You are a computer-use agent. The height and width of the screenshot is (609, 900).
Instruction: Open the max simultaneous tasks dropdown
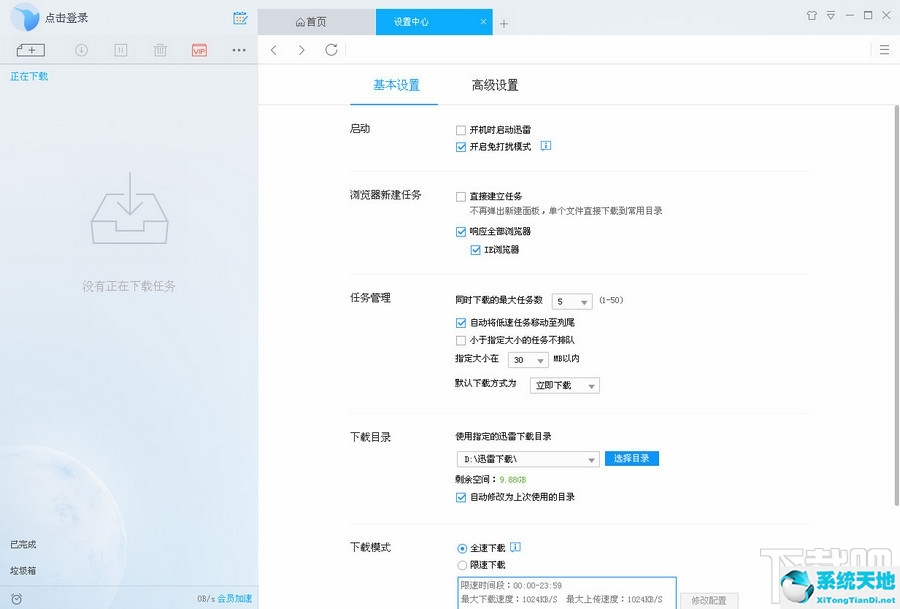(x=572, y=301)
